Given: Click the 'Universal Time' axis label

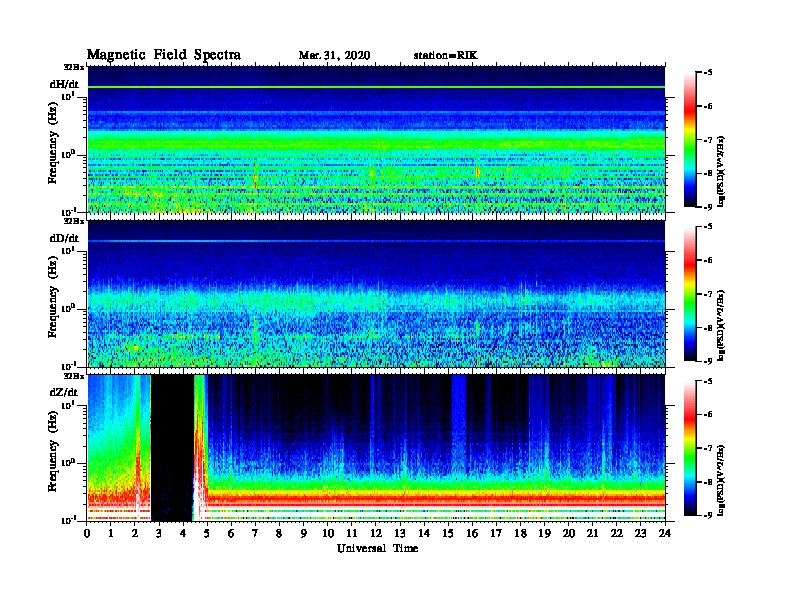Looking at the screenshot, I should pyautogui.click(x=377, y=548).
